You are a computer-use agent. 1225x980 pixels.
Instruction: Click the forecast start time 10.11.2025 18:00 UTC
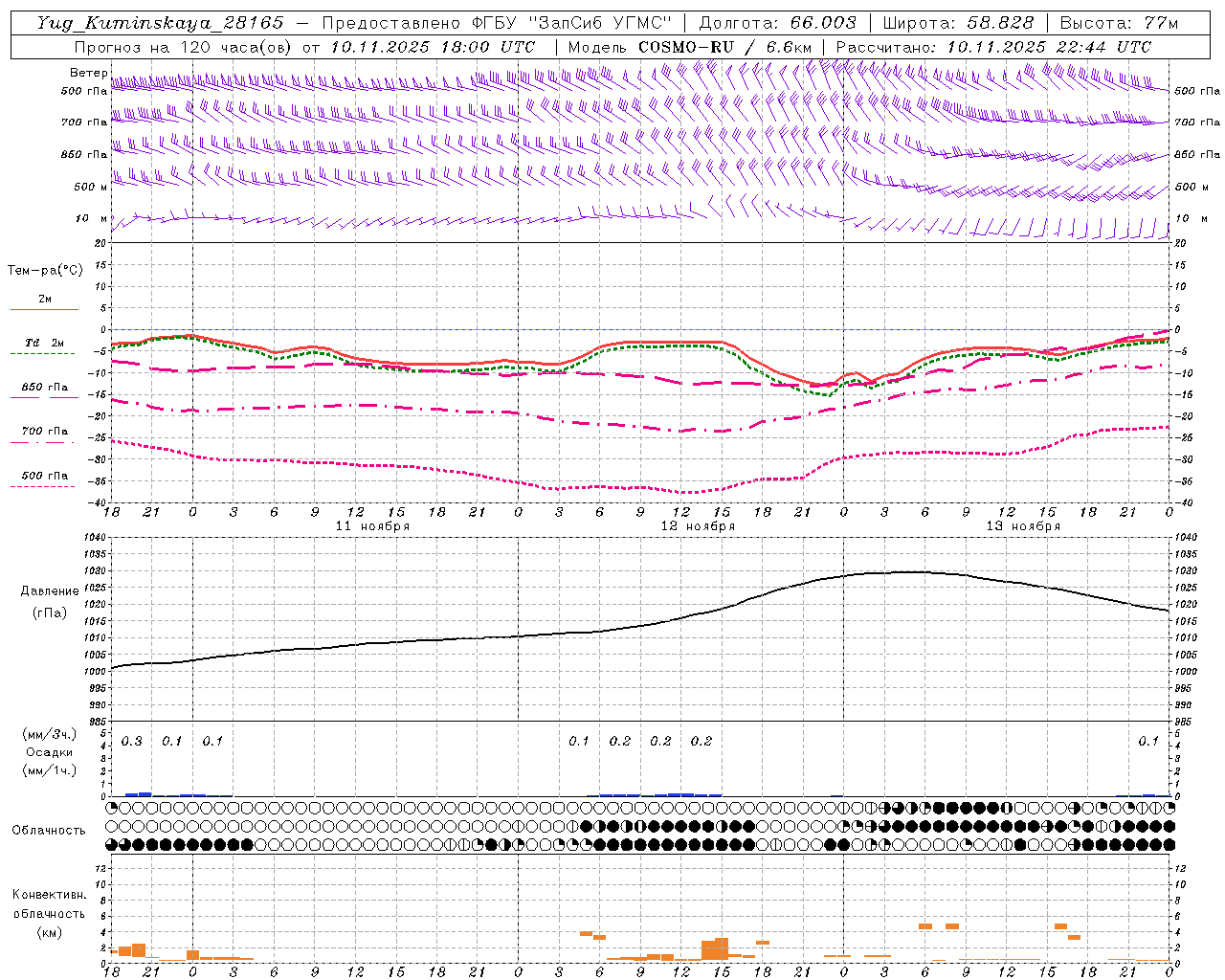tap(433, 47)
